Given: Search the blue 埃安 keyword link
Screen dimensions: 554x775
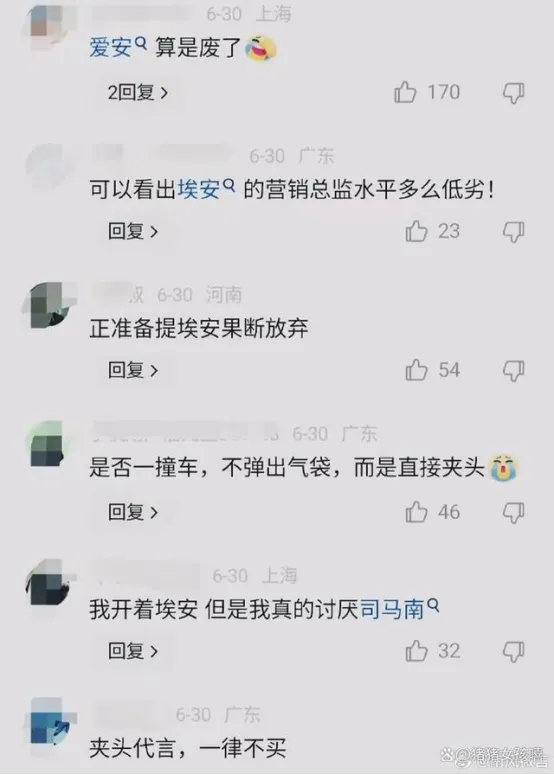Looking at the screenshot, I should coord(206,190).
